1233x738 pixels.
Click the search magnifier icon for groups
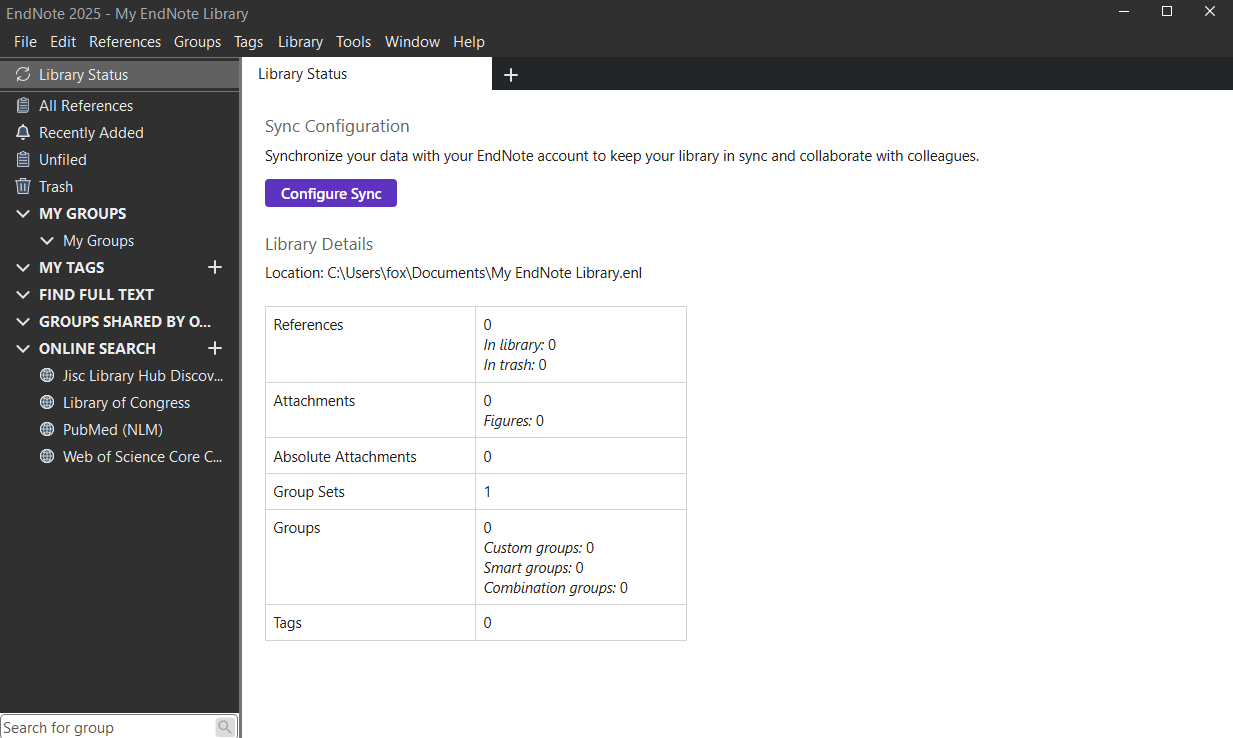[x=225, y=727]
